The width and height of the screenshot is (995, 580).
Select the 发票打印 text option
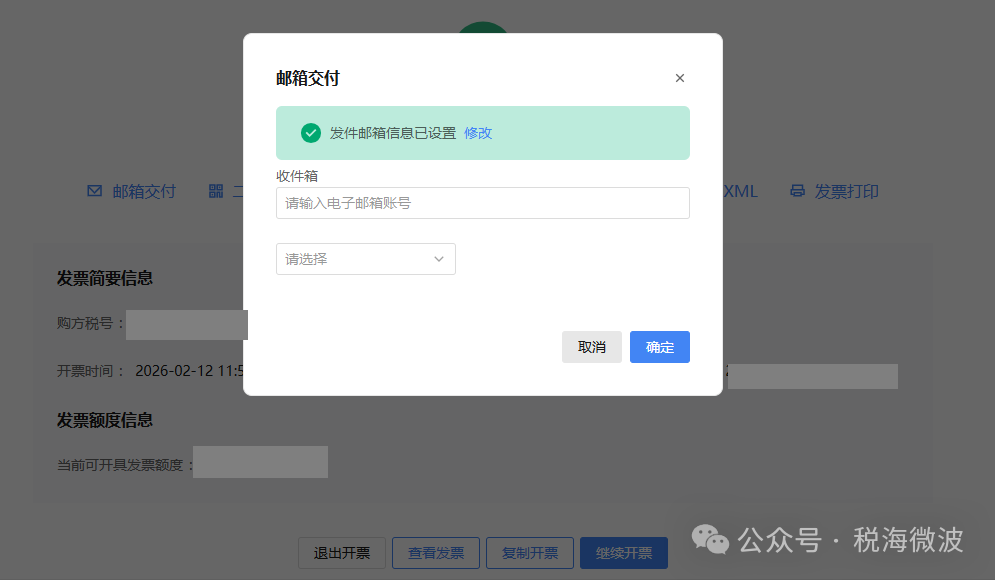(x=846, y=191)
